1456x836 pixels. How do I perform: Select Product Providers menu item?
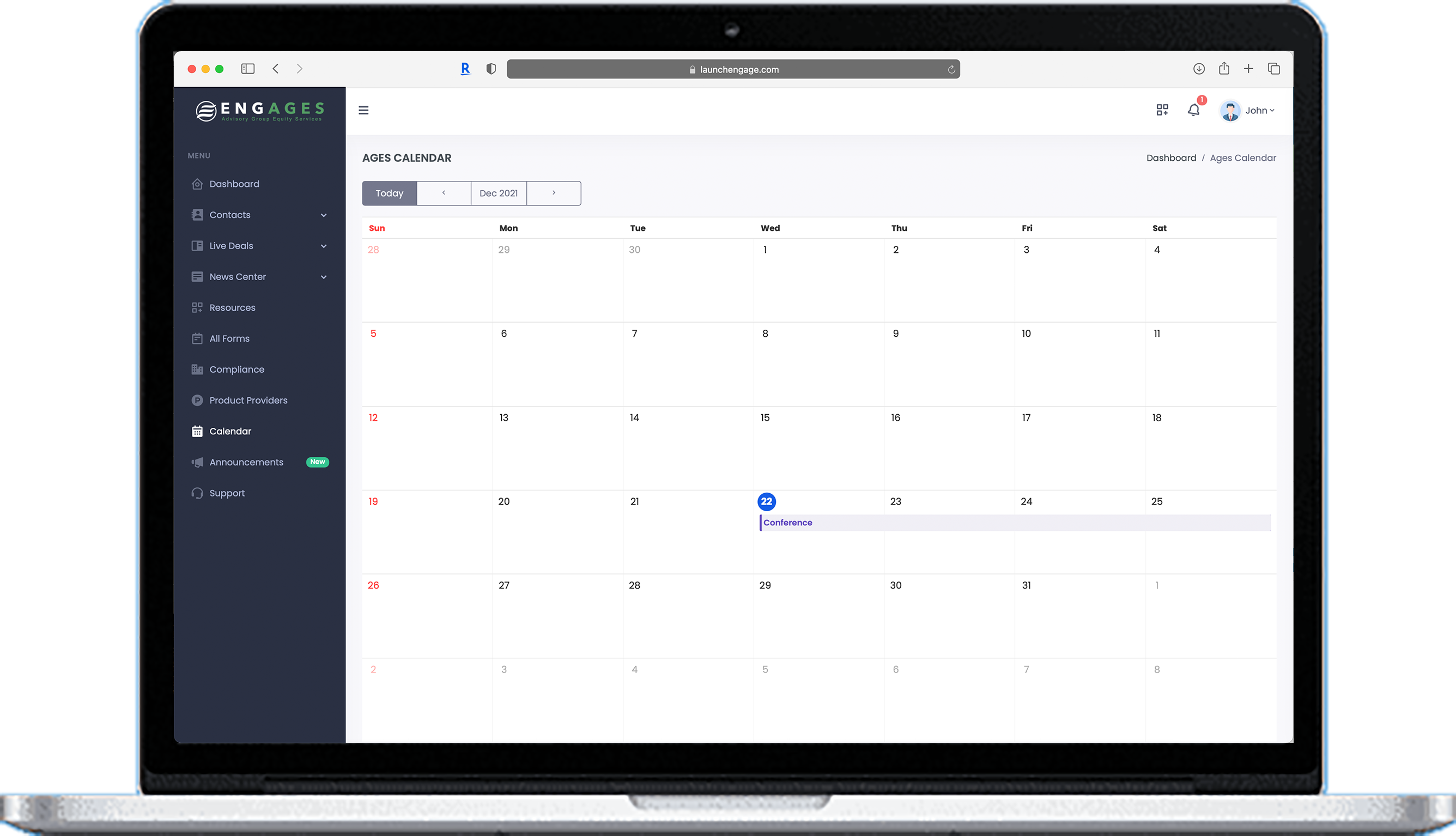tap(248, 400)
